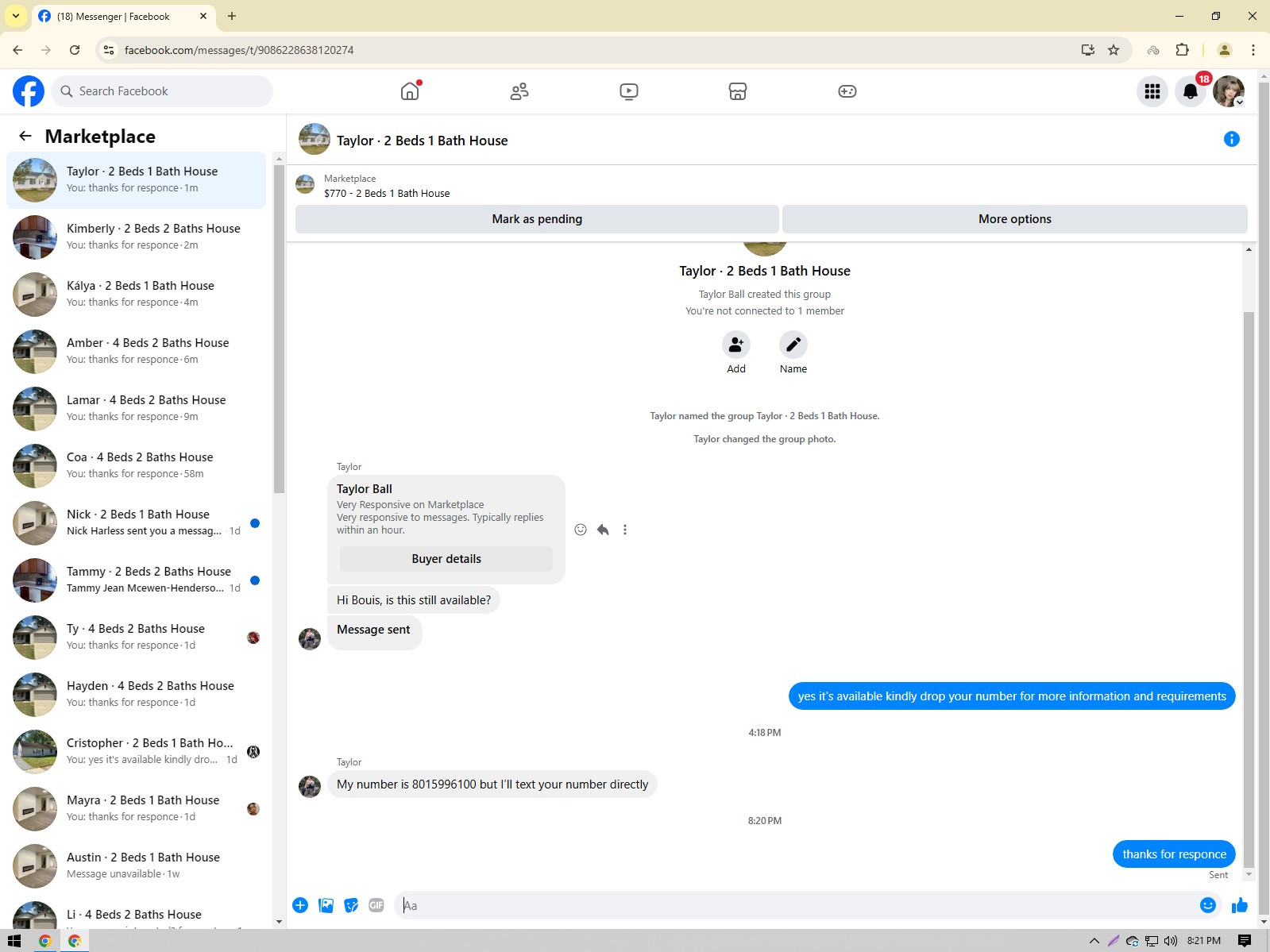This screenshot has height=952, width=1270.
Task: Open the Friends icon in top navigation
Action: pyautogui.click(x=519, y=91)
